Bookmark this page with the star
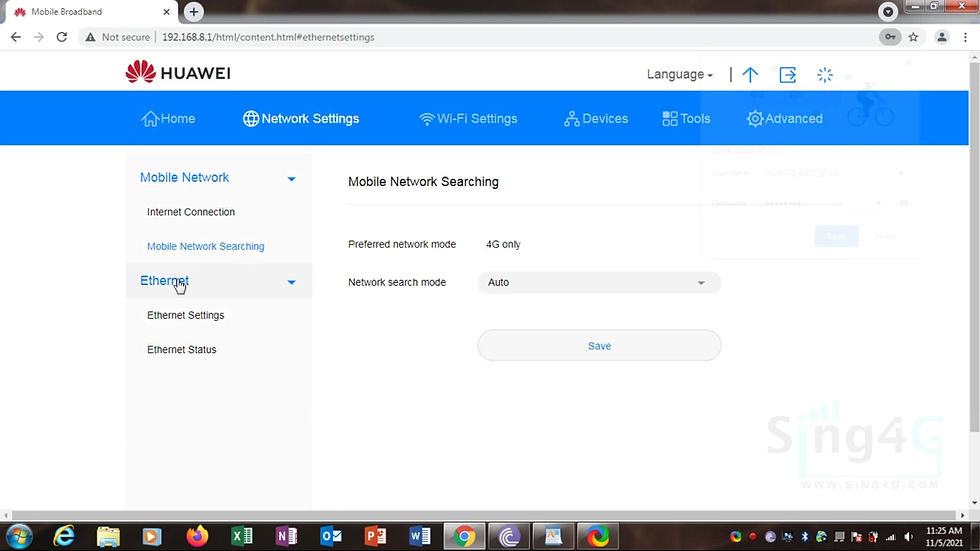The image size is (980, 551). pyautogui.click(x=913, y=37)
